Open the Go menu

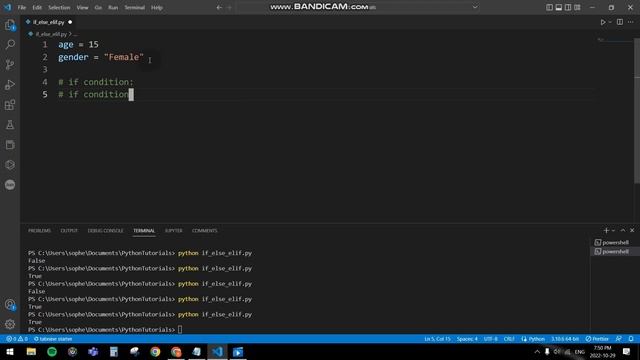pyautogui.click(x=98, y=7)
